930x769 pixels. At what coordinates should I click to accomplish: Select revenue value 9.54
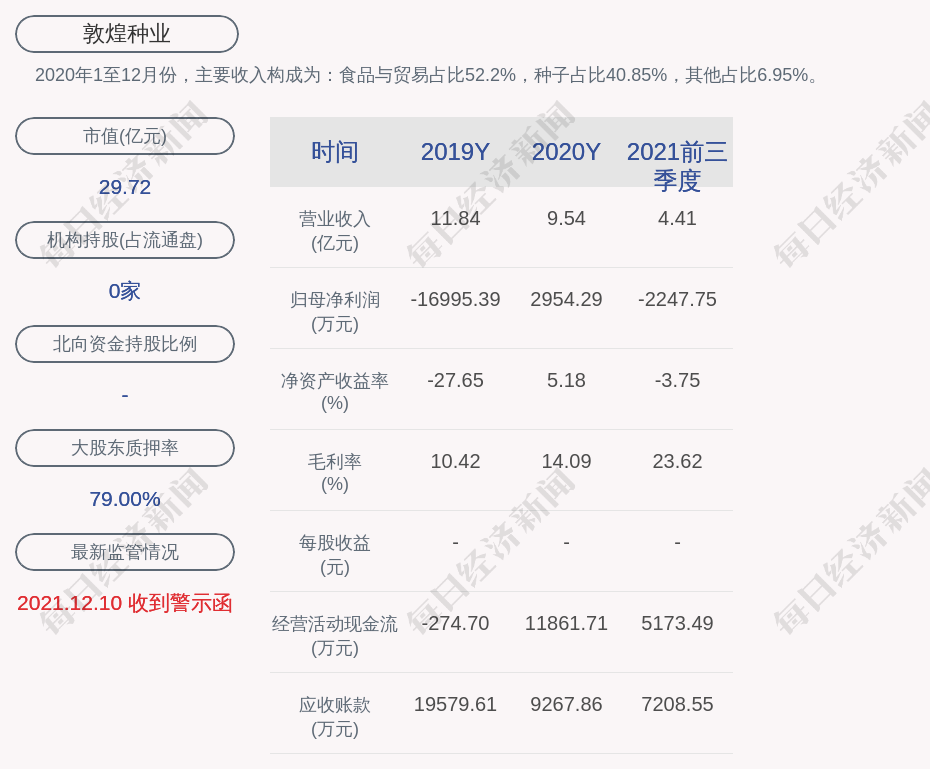click(566, 218)
